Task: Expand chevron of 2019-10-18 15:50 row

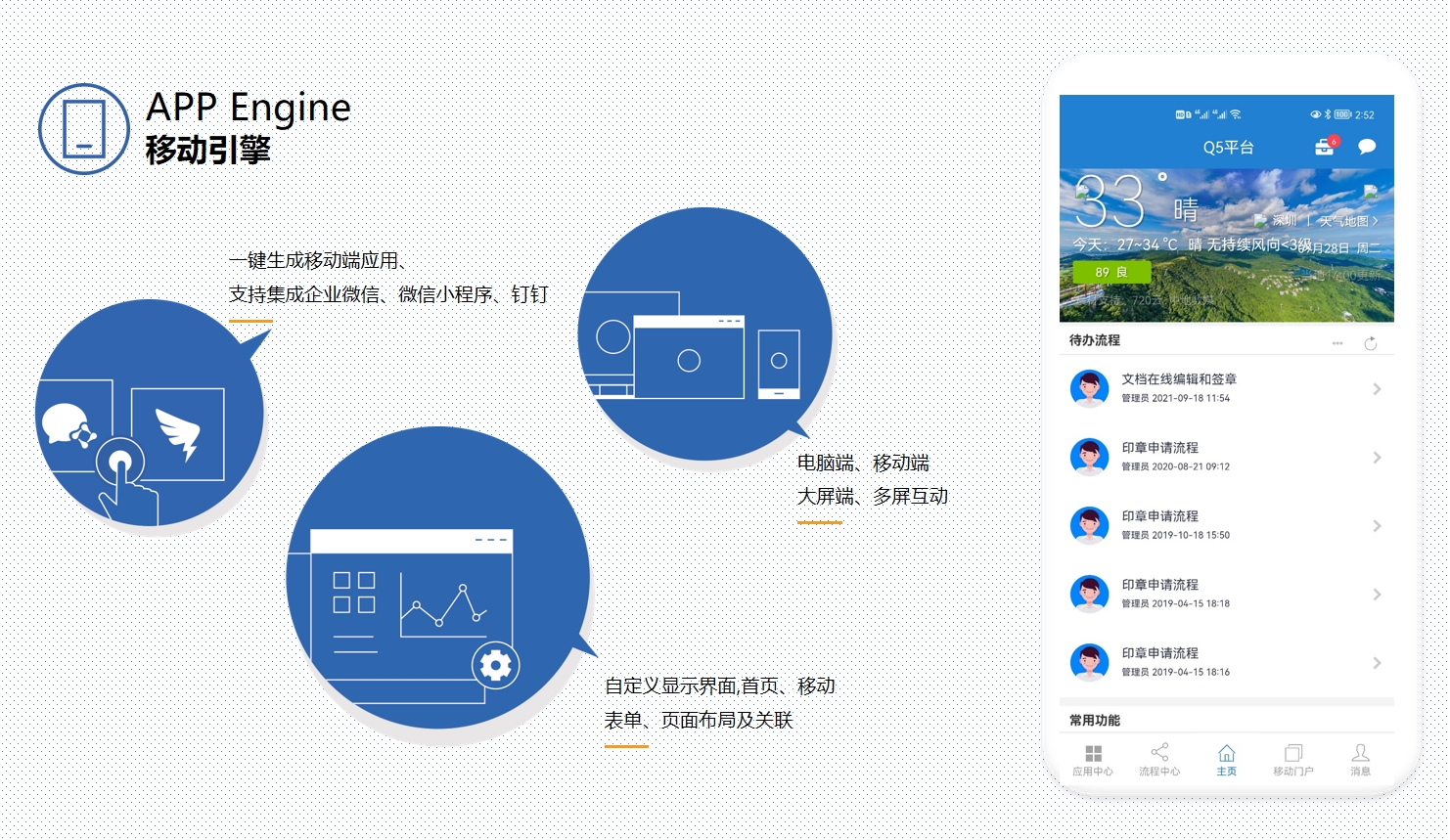Action: coord(1377,526)
